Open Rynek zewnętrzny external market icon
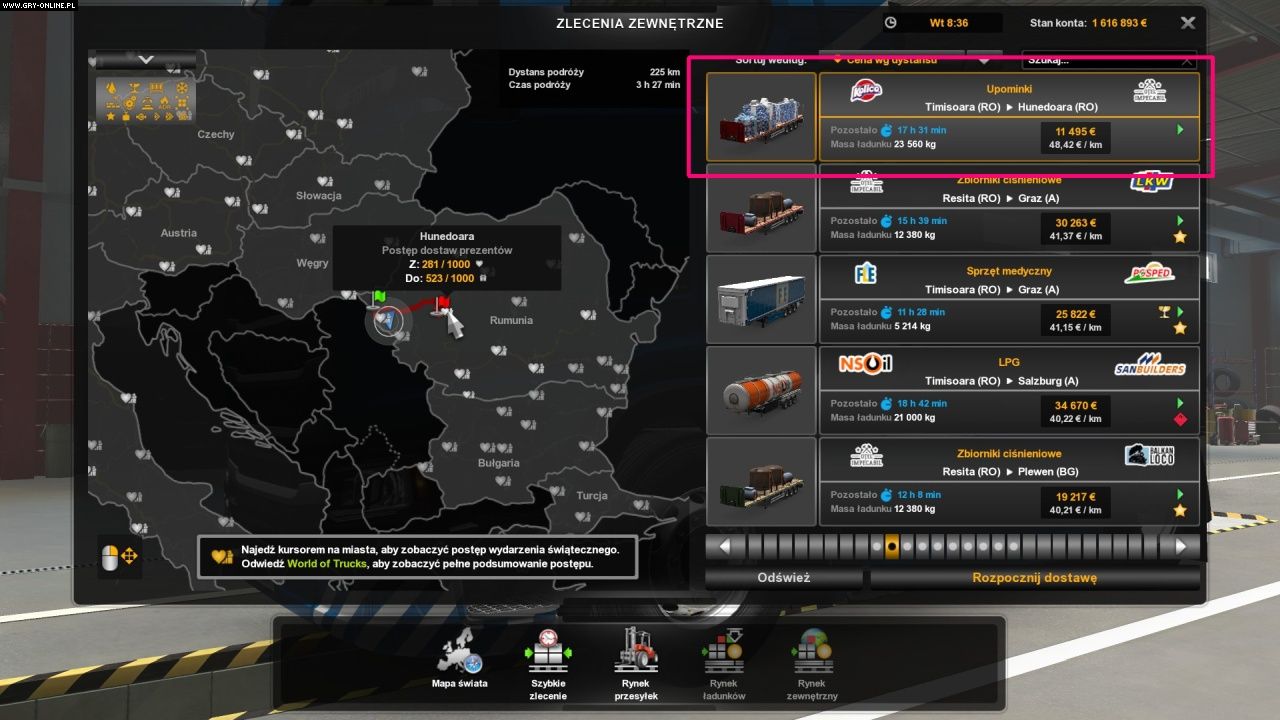 [x=812, y=655]
